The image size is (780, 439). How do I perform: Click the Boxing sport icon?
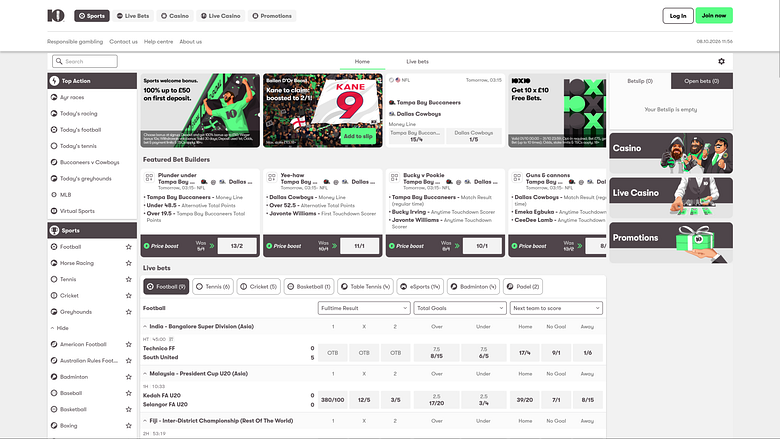coord(54,426)
